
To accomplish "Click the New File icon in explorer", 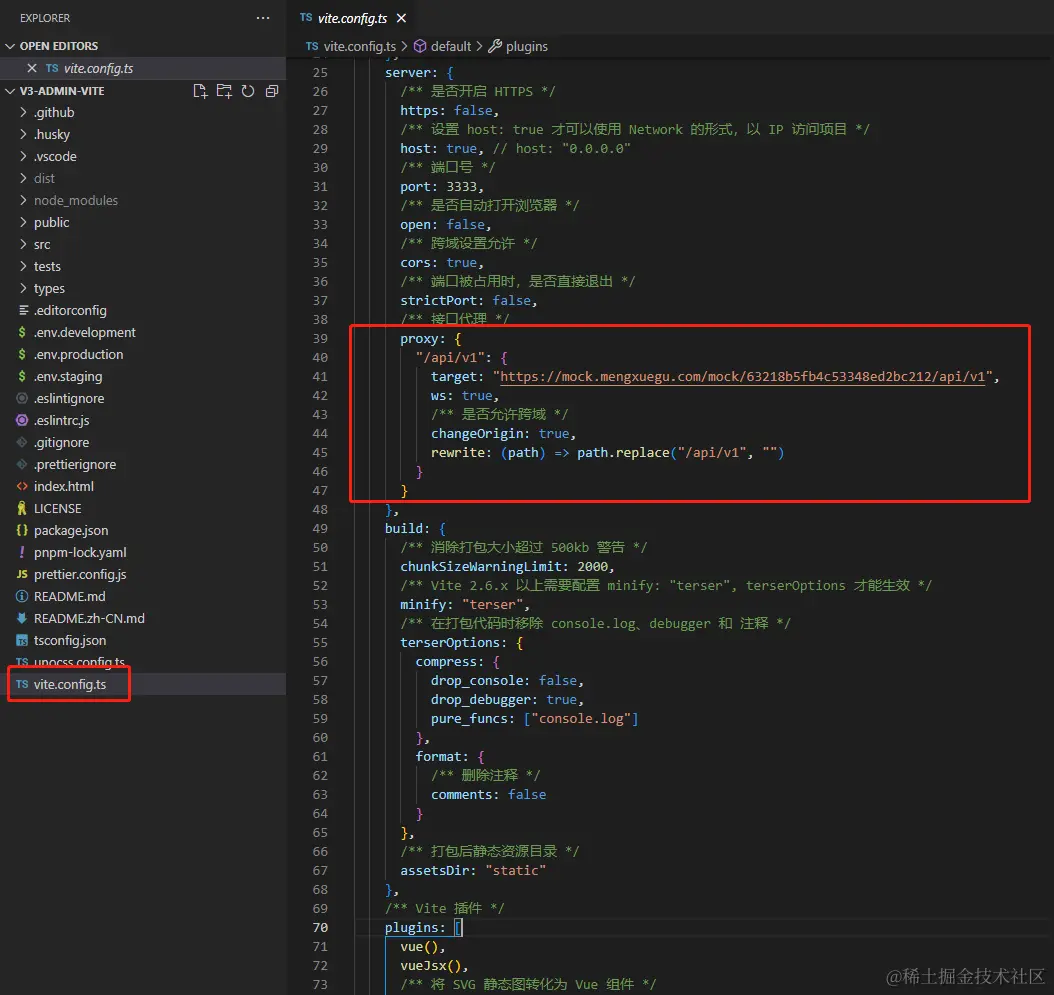I will pyautogui.click(x=200, y=91).
